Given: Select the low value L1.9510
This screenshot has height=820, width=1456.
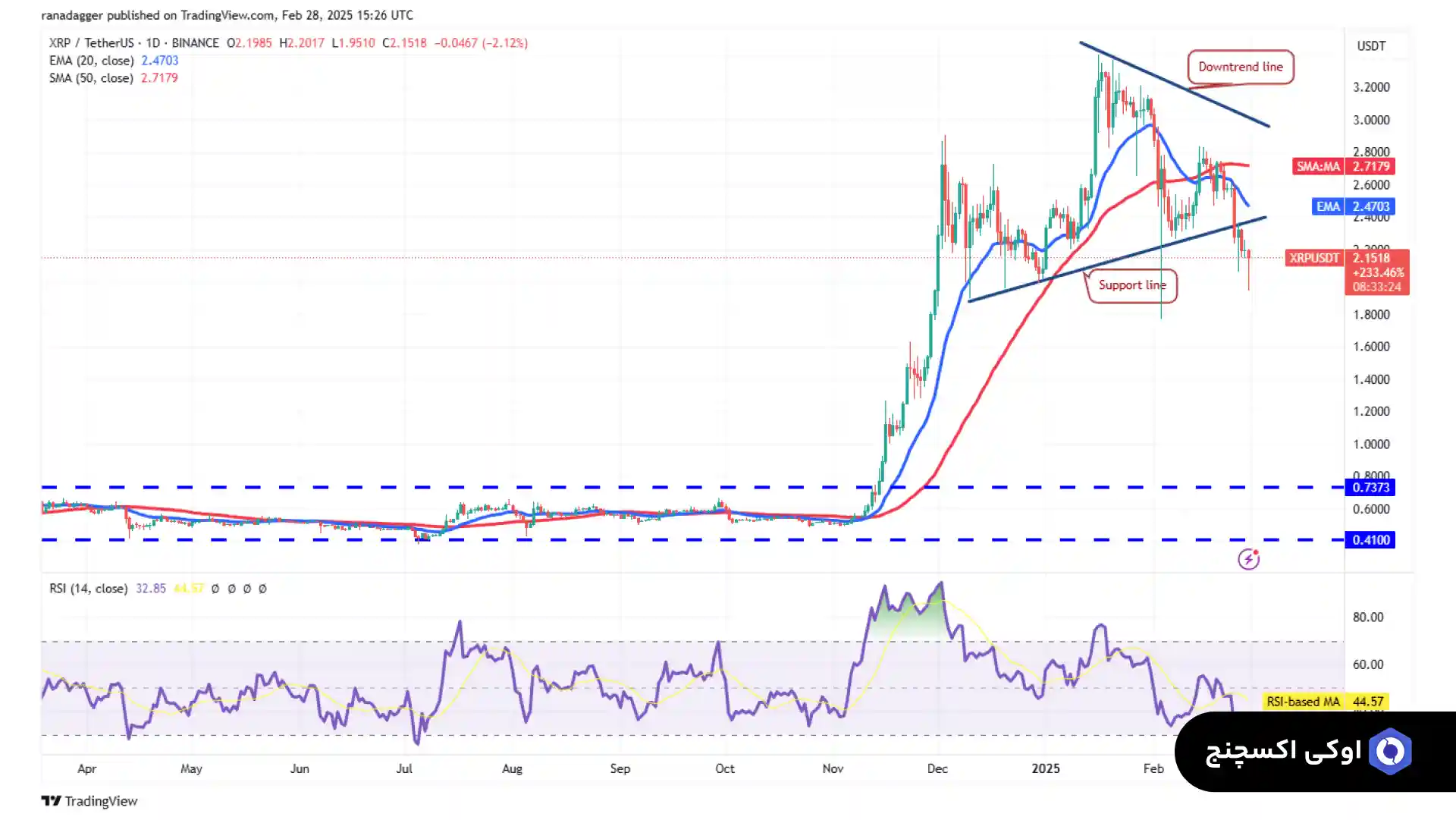Looking at the screenshot, I should click(x=353, y=43).
